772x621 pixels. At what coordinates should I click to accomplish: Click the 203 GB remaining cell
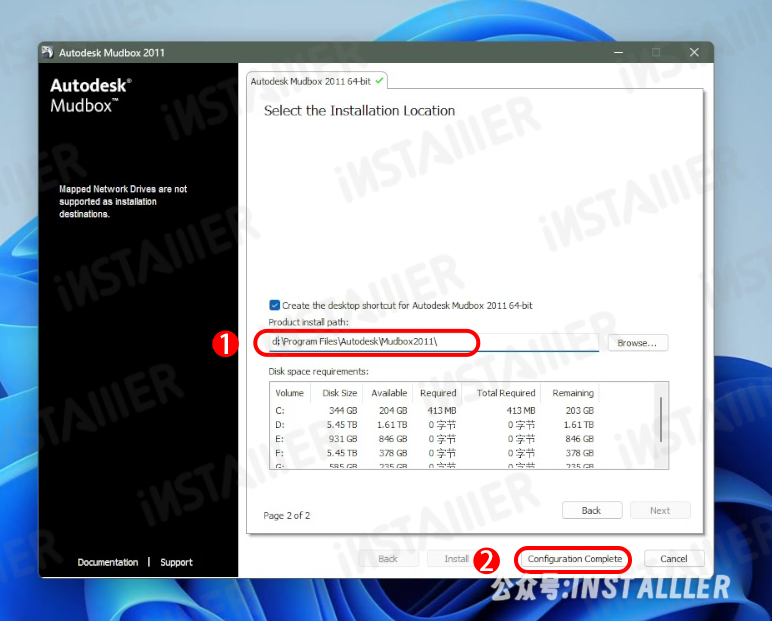[579, 410]
